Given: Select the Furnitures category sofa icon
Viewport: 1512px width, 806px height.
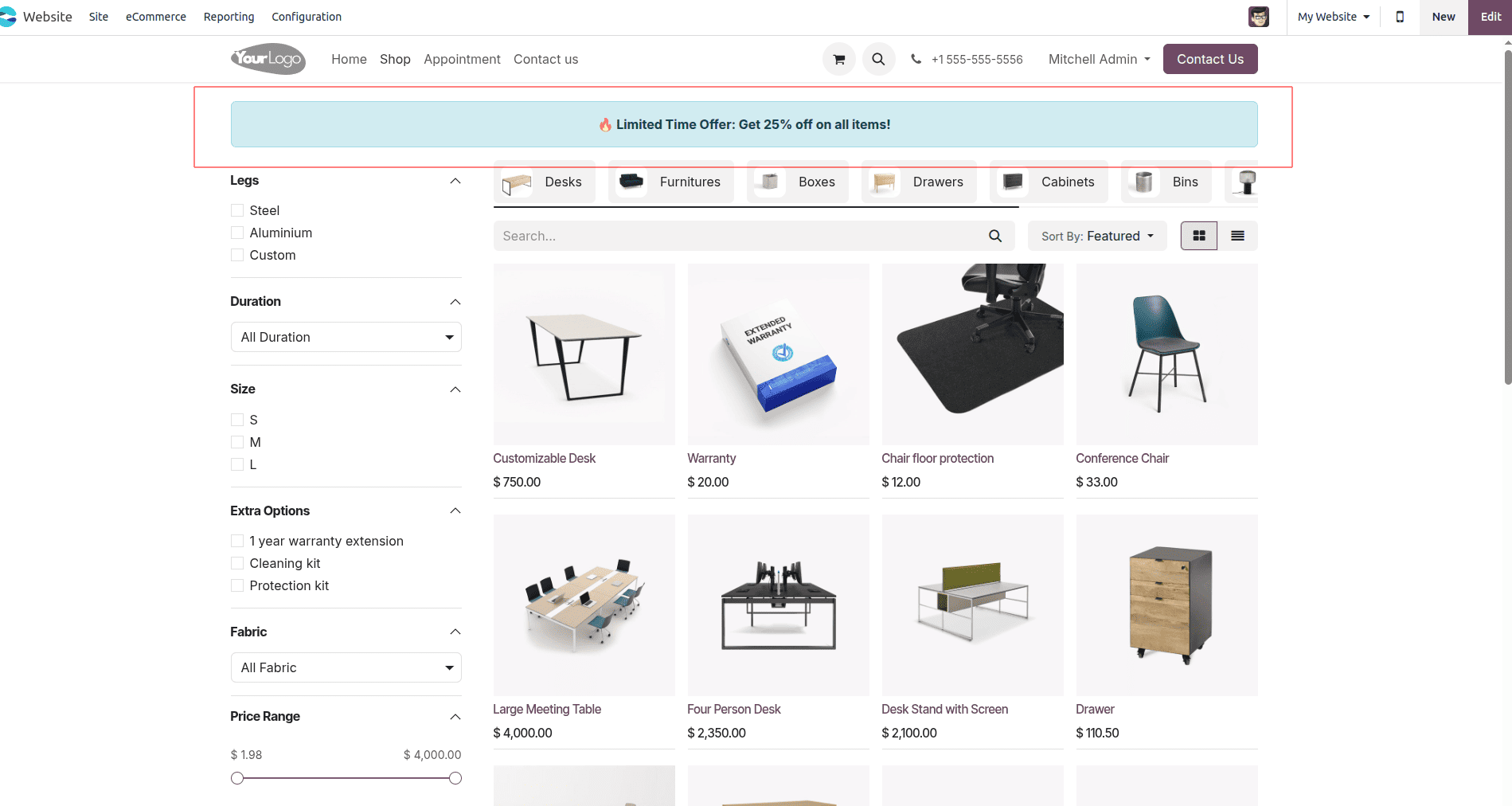Looking at the screenshot, I should tap(631, 182).
